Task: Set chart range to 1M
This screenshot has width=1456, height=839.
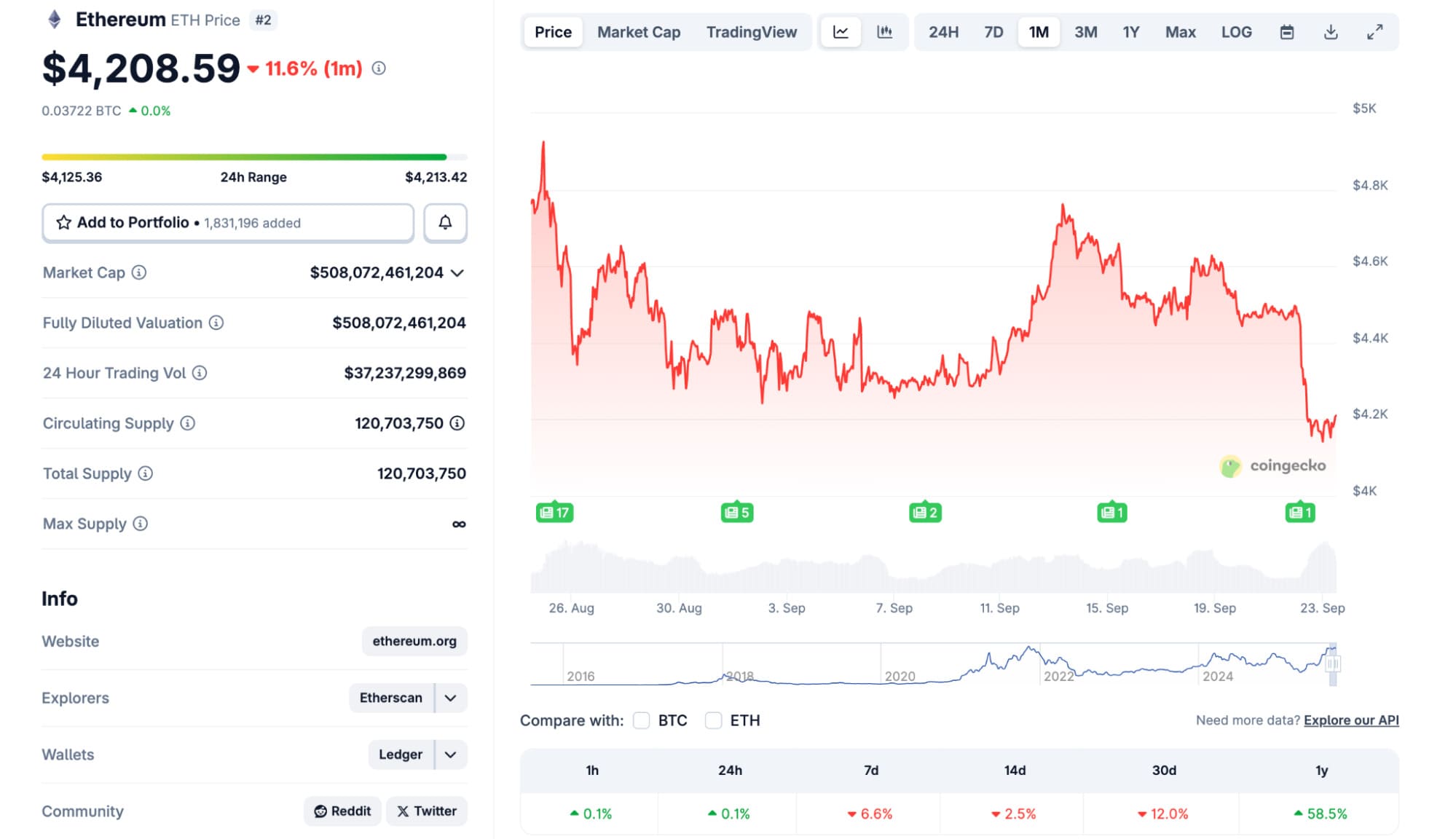Action: (1039, 32)
